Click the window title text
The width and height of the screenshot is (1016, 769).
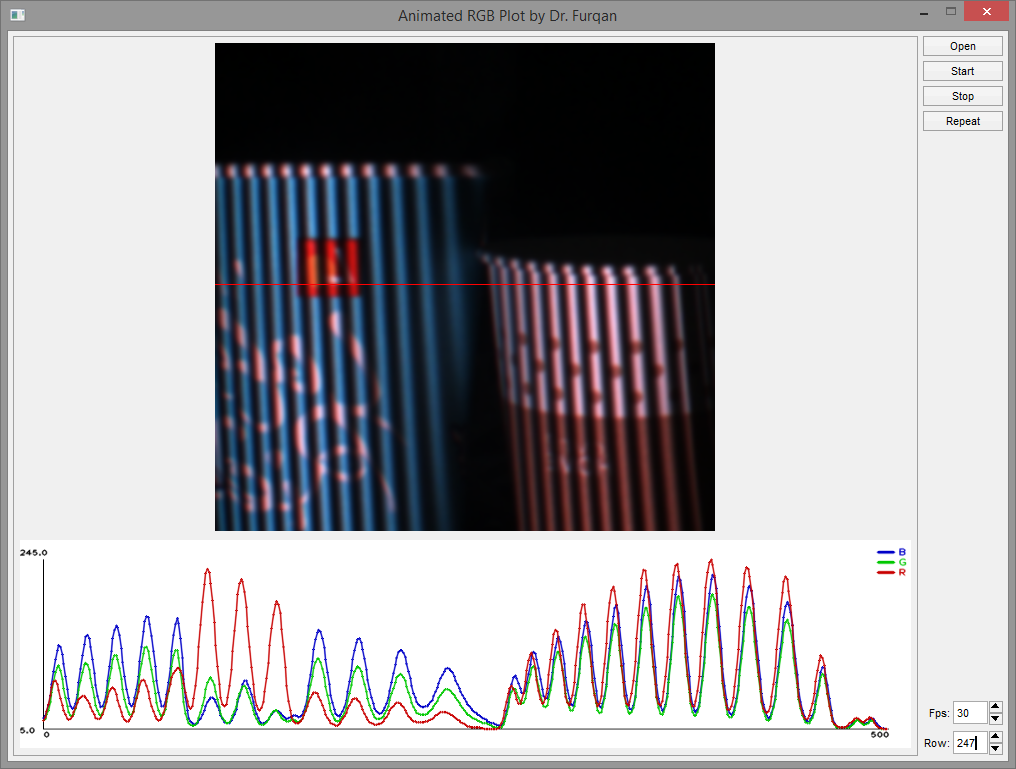[507, 16]
